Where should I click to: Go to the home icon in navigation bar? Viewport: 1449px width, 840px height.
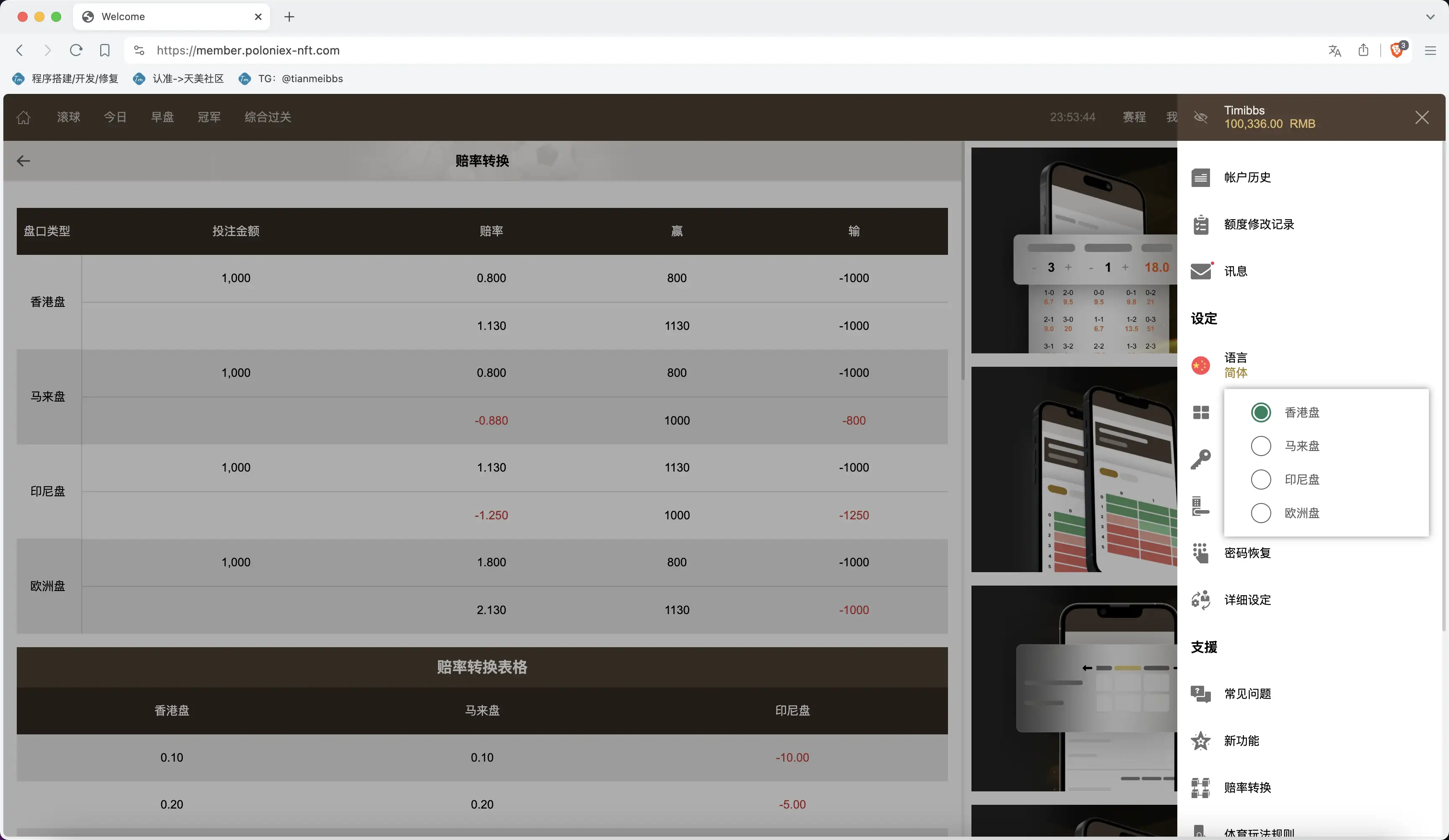coord(23,117)
